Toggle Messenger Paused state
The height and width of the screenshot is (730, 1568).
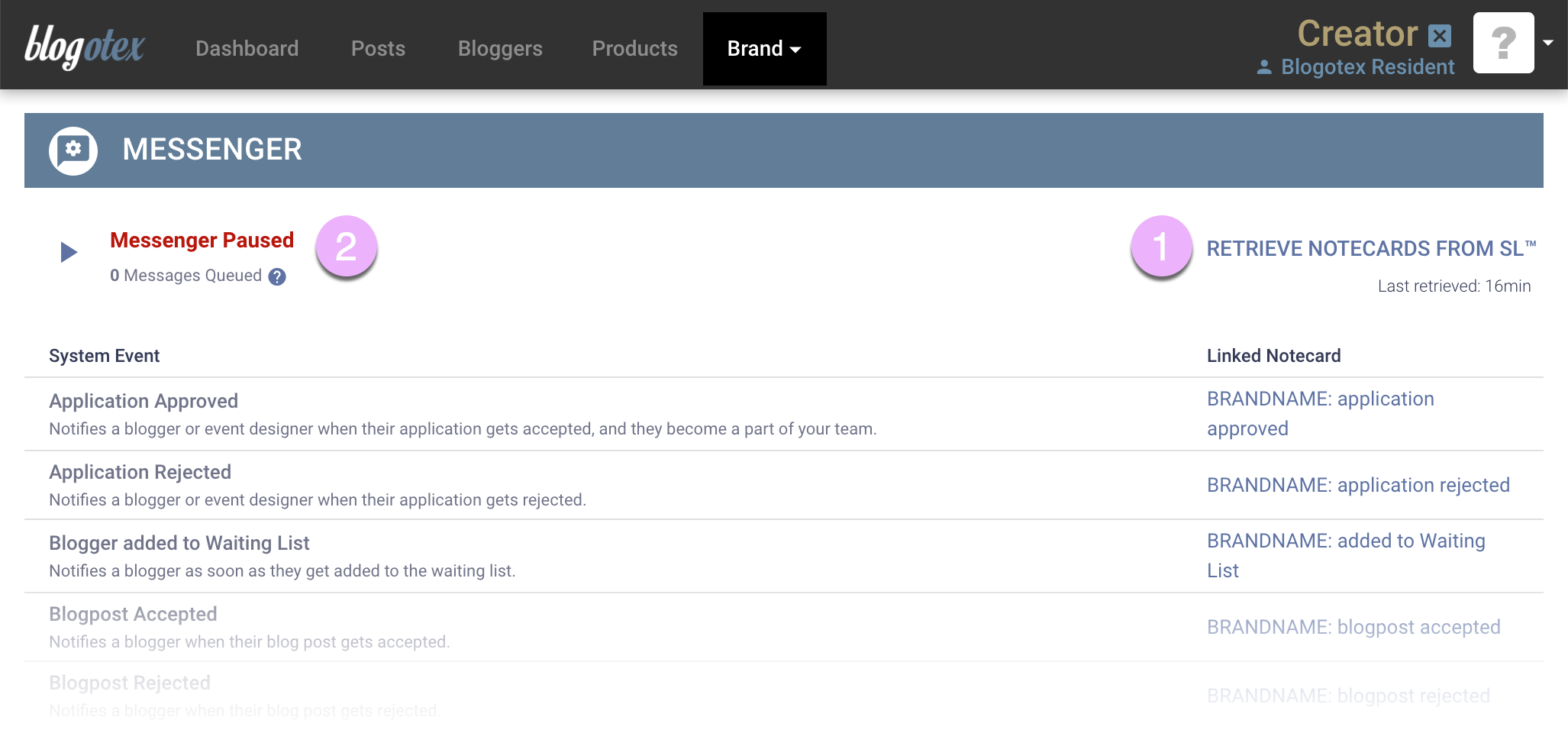coord(202,240)
